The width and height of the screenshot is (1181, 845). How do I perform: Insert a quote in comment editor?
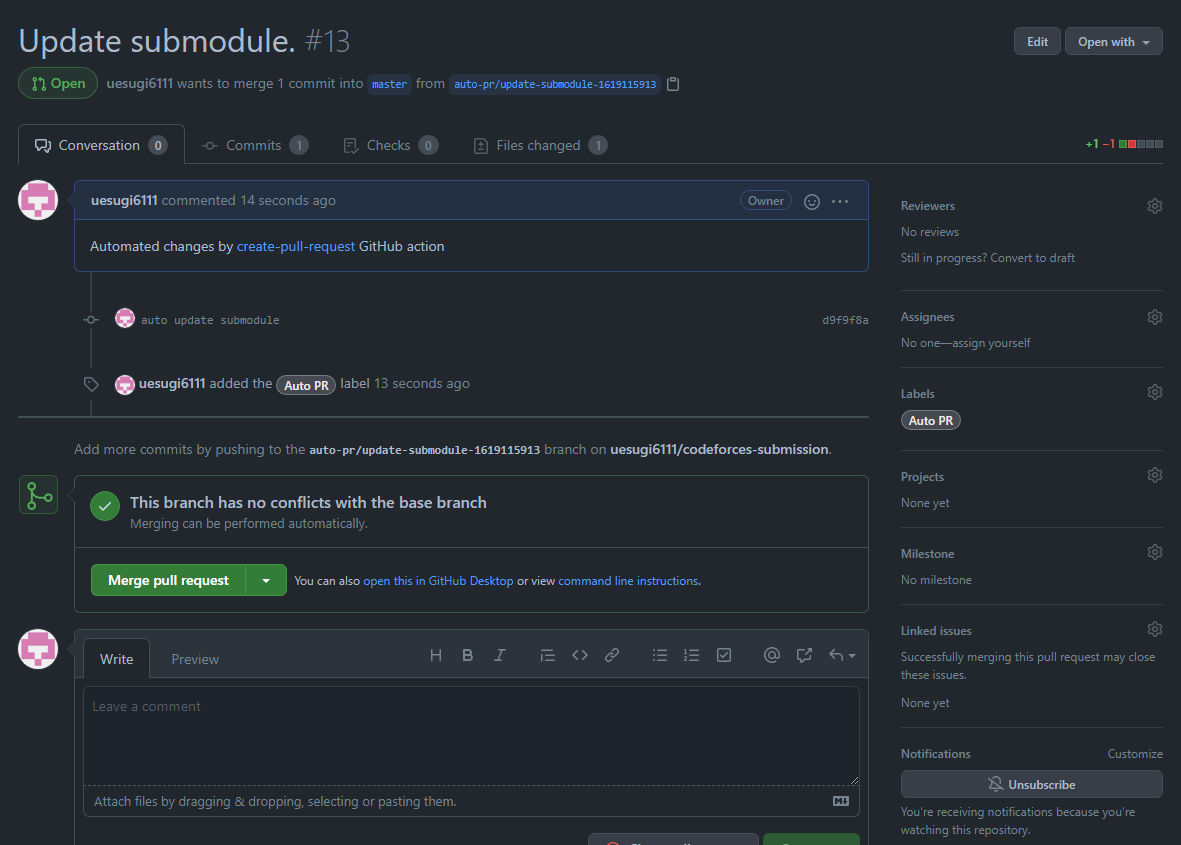(x=548, y=655)
